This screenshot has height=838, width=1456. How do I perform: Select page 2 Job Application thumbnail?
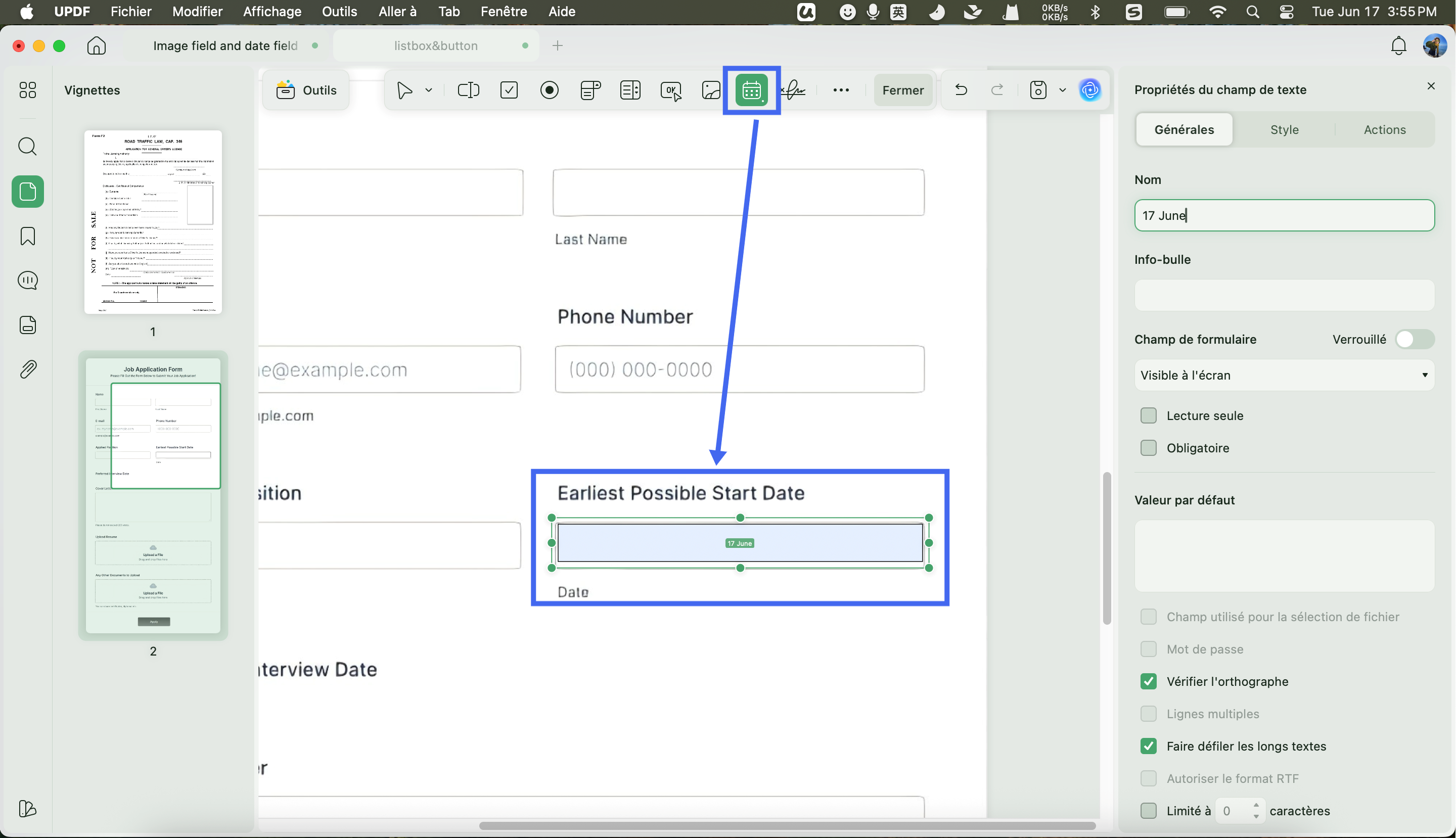[x=153, y=495]
